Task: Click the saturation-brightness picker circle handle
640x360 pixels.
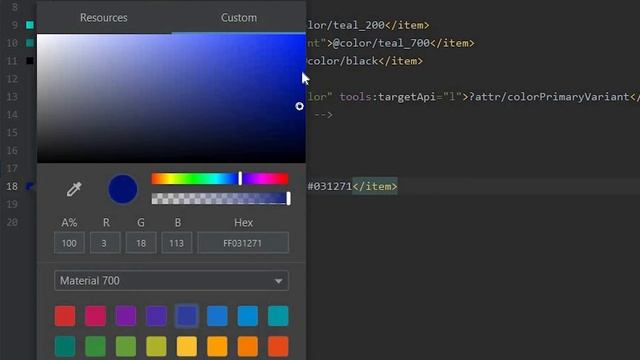Action: (299, 106)
